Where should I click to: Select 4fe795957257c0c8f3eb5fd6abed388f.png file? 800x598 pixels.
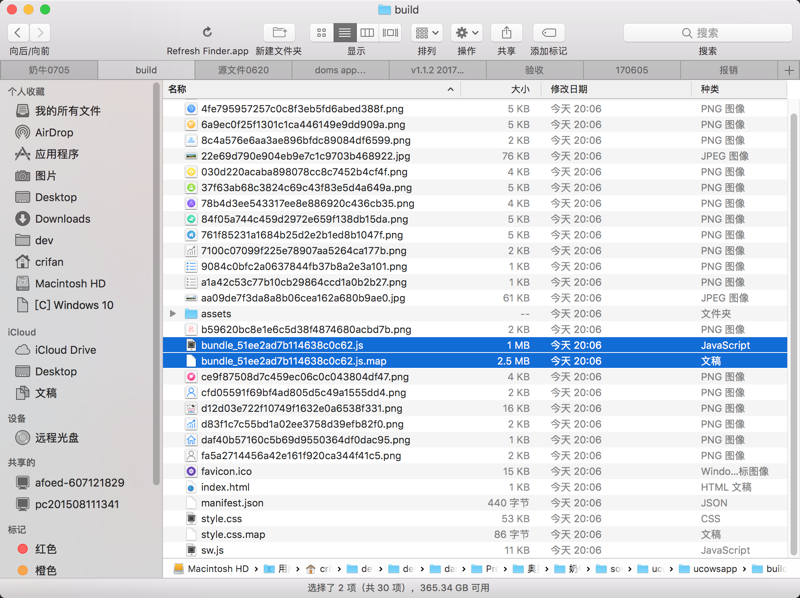pyautogui.click(x=475, y=109)
